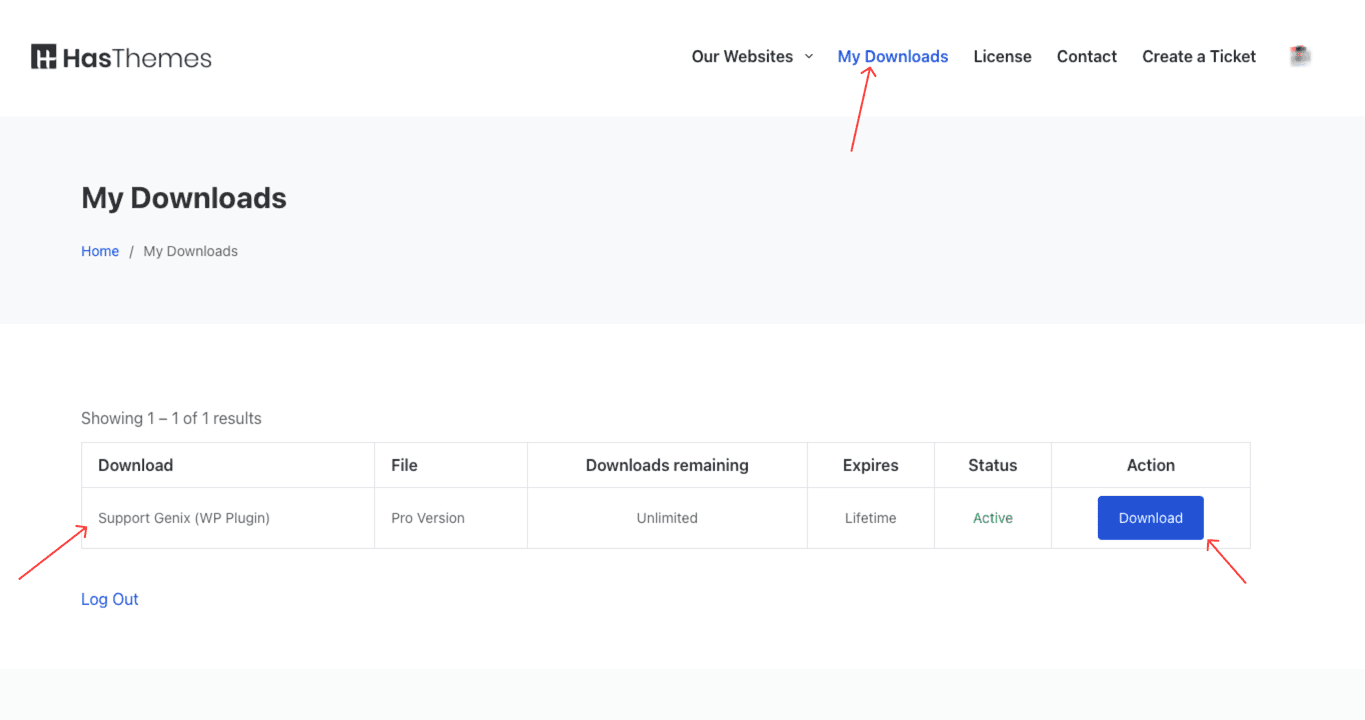
Task: Open the Contact page
Action: [x=1086, y=57]
